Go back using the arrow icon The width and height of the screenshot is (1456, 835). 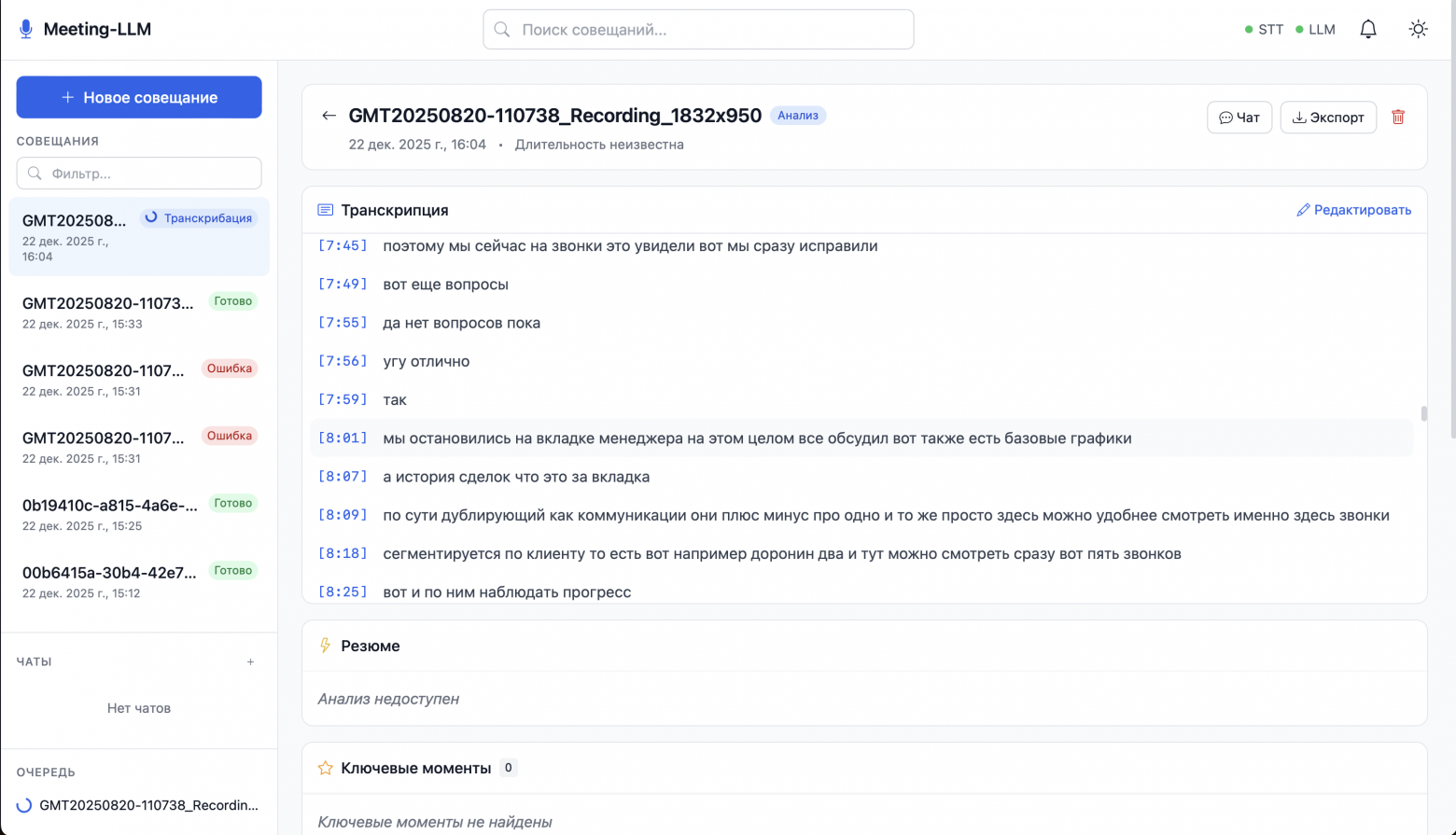(329, 115)
